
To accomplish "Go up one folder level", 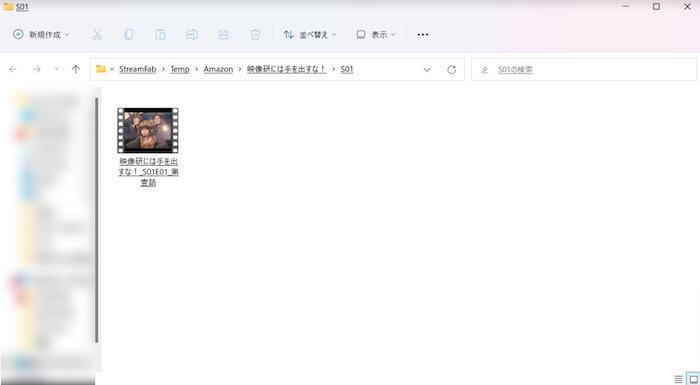I will tap(76, 69).
